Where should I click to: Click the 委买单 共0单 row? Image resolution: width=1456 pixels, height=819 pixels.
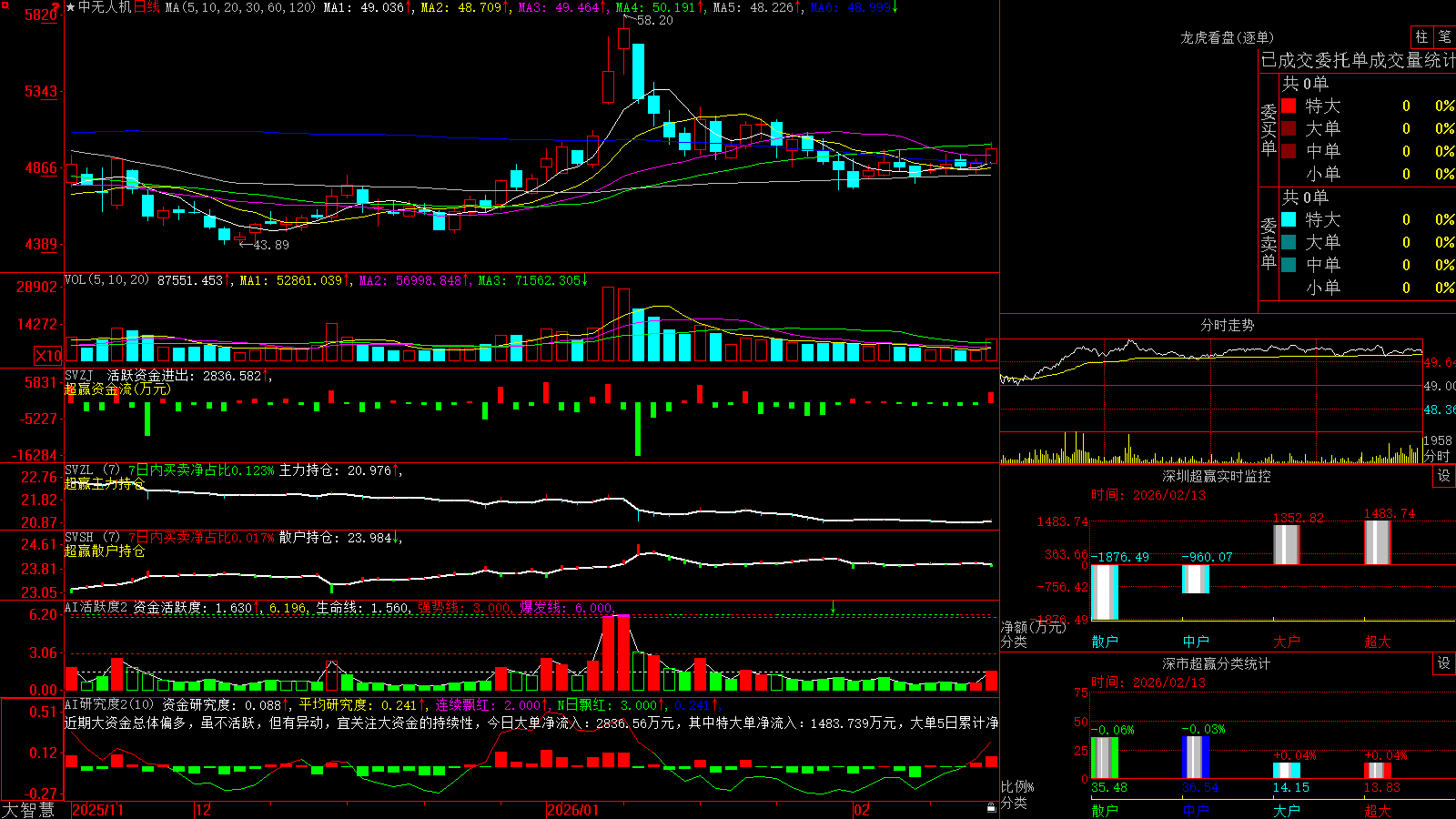pyautogui.click(x=1305, y=83)
